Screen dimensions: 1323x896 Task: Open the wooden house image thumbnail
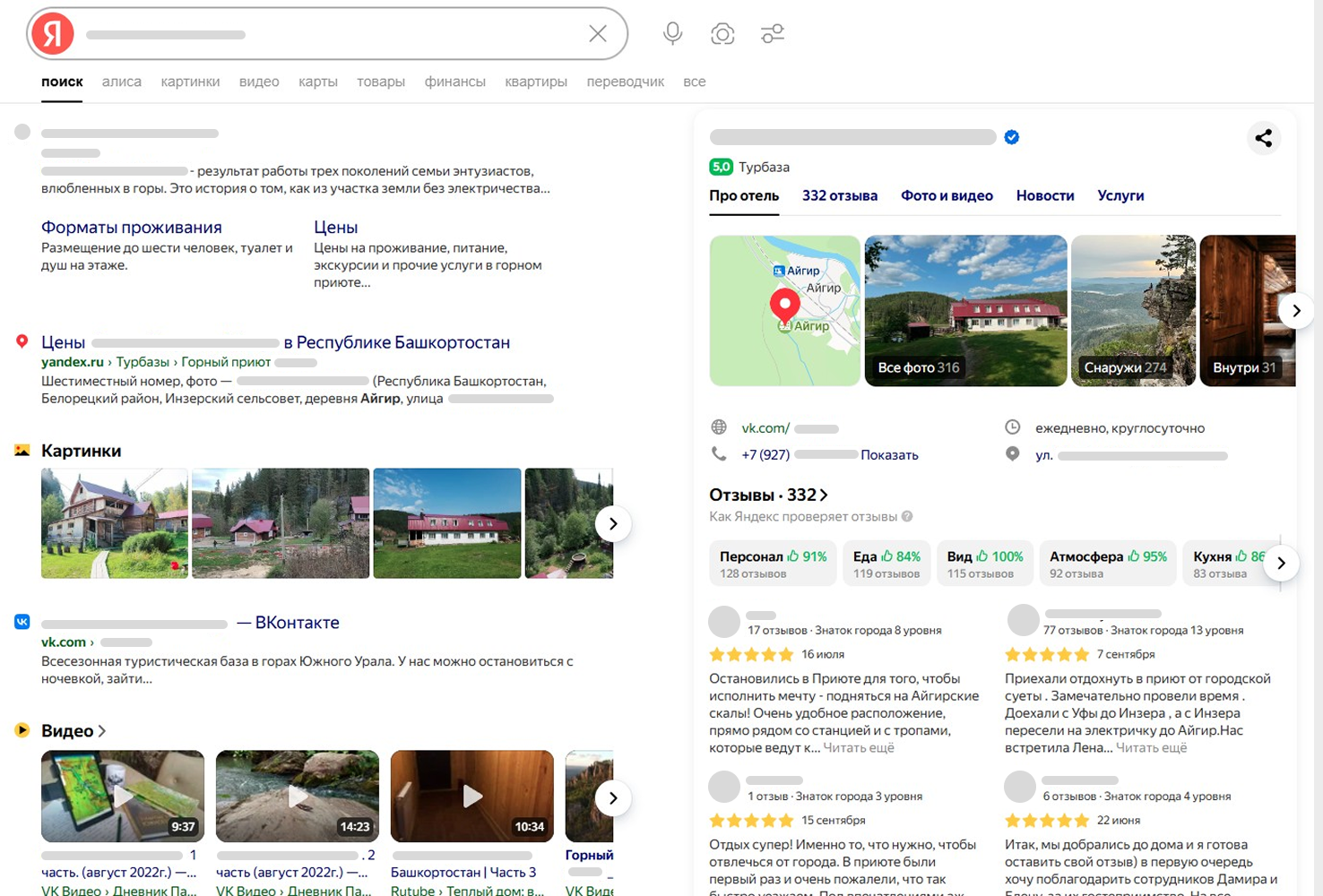(115, 523)
